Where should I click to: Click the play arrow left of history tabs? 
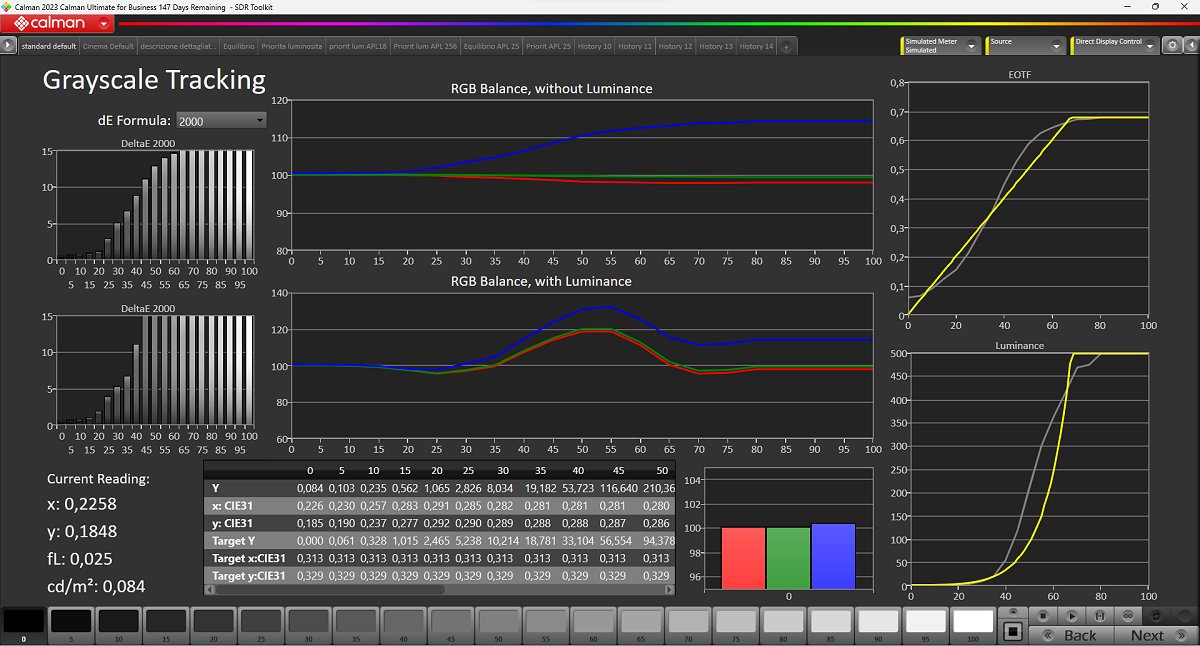click(8, 46)
